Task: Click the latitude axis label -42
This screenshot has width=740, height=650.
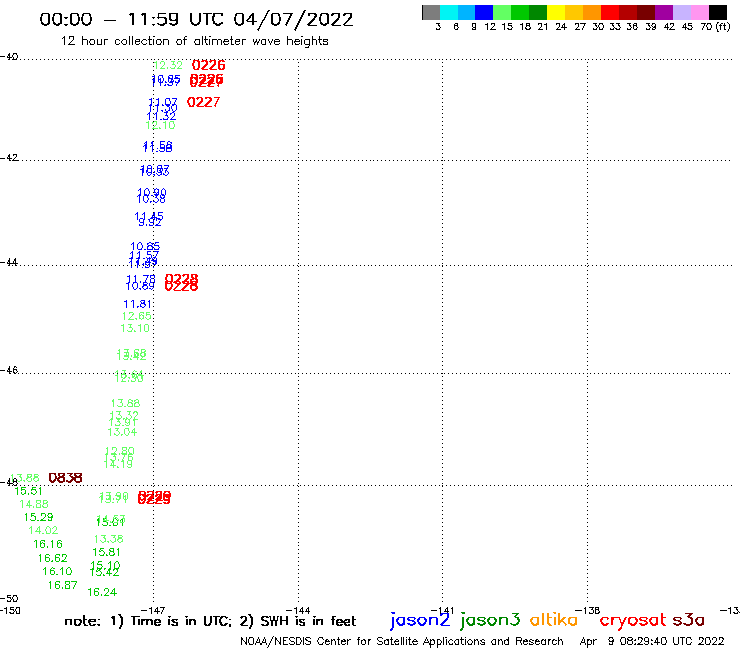Action: [9, 157]
